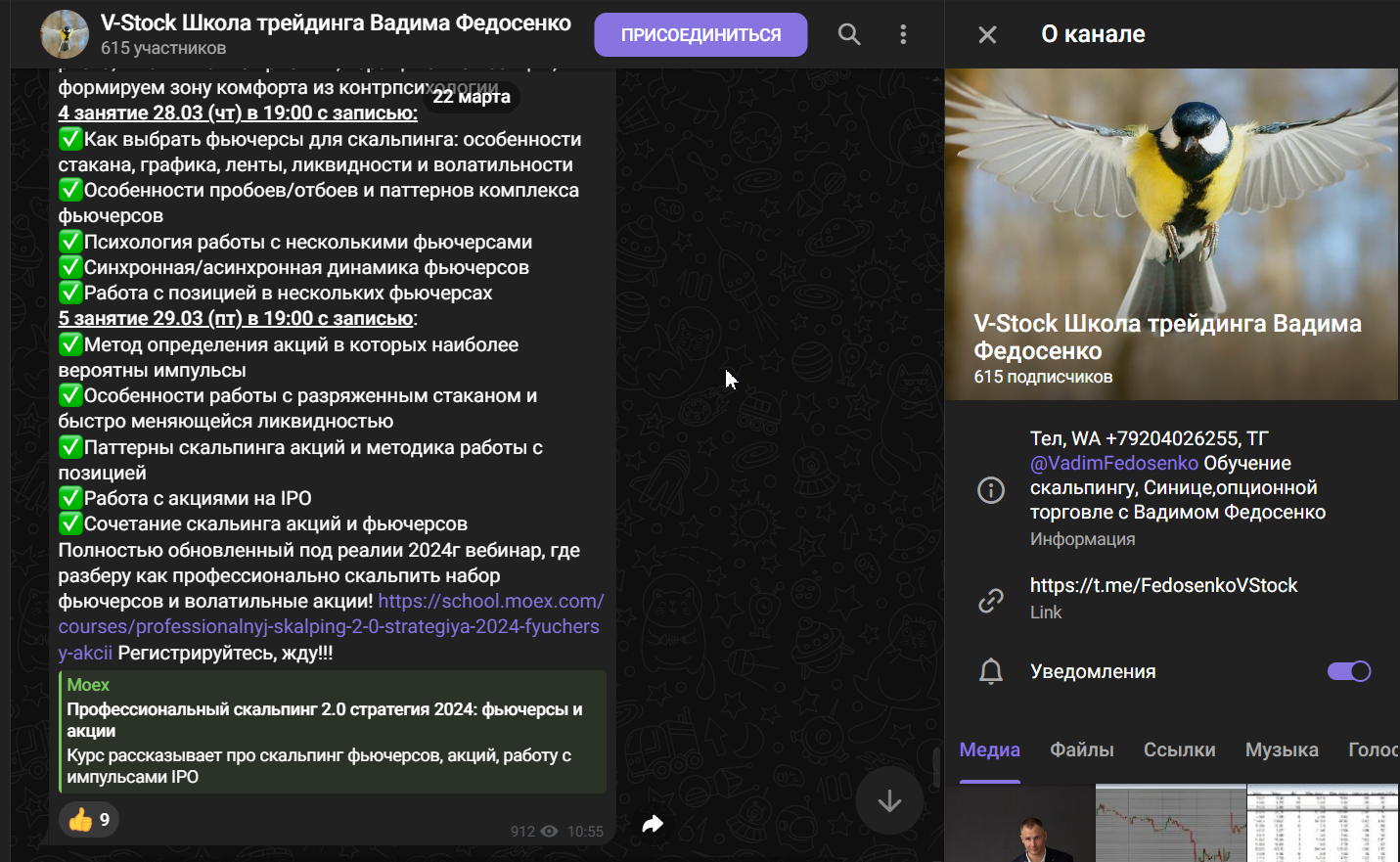Switch to the Файлы tab
Image resolution: width=1400 pixels, height=862 pixels.
click(x=1081, y=750)
